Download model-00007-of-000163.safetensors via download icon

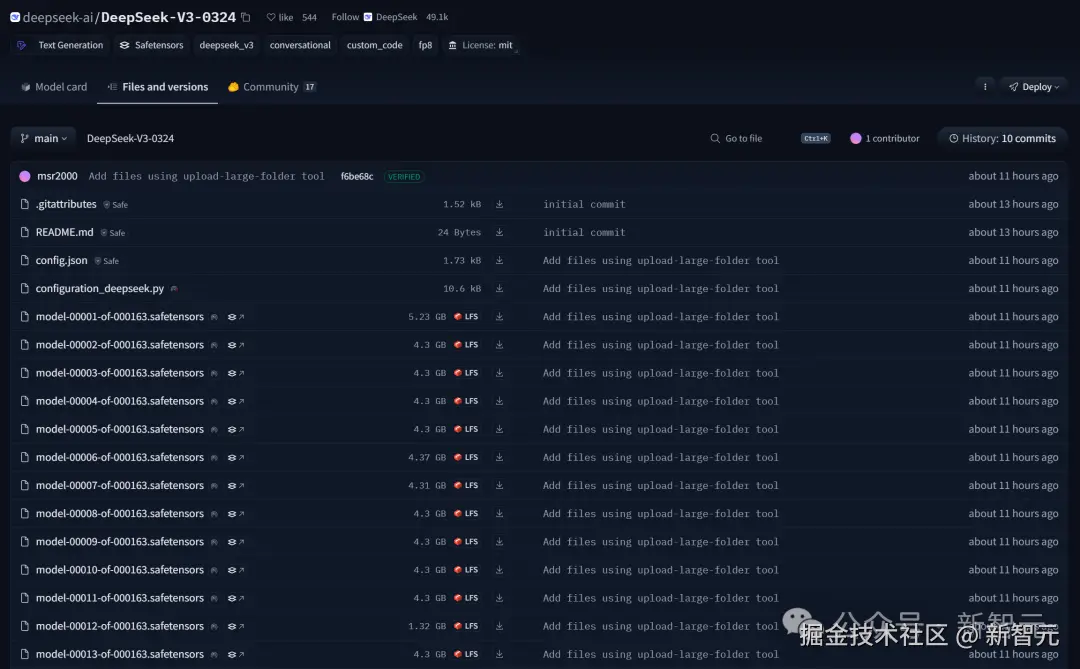[499, 486]
